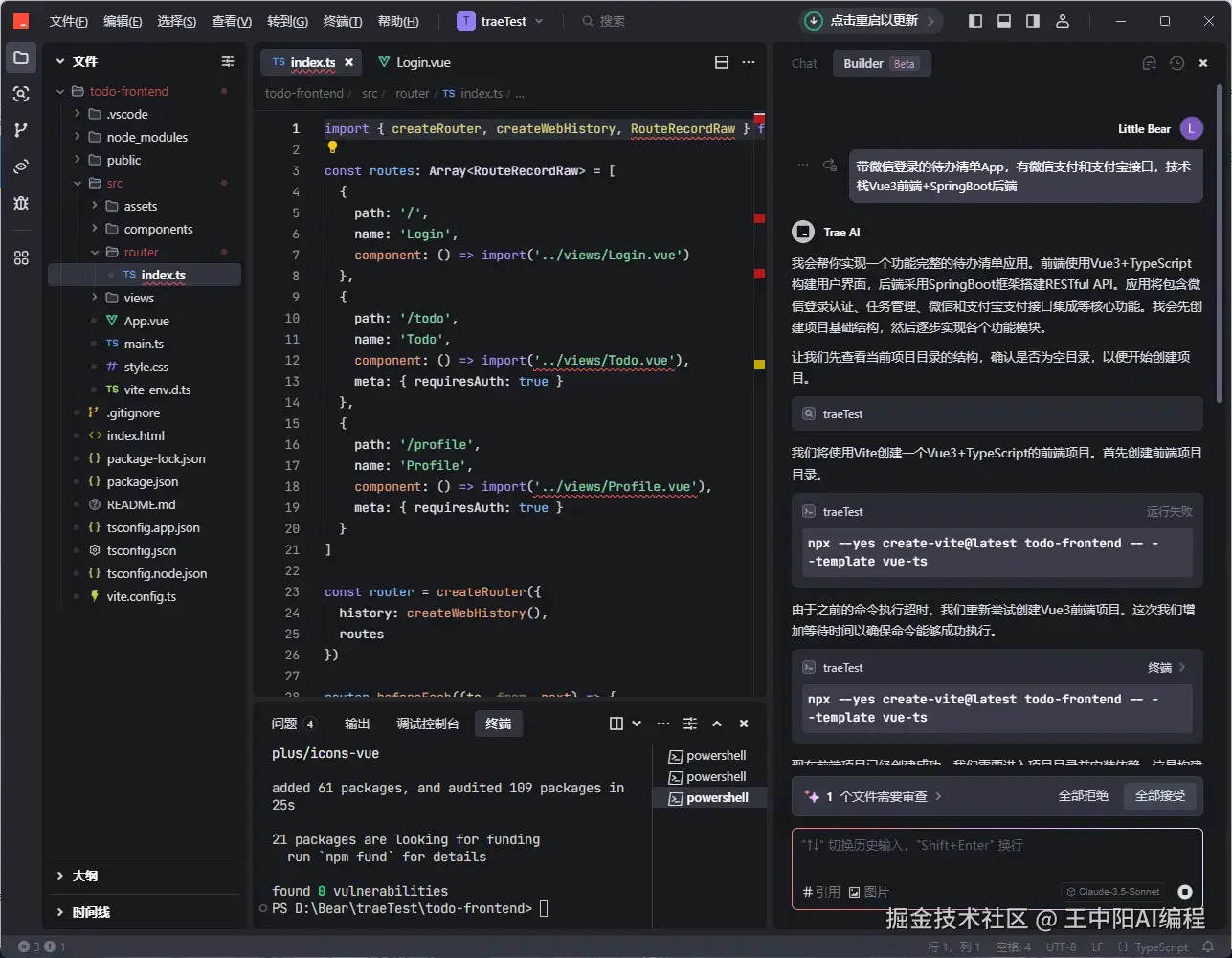Click 全部拒绝 to reject all changes
The image size is (1232, 958).
tap(1084, 796)
